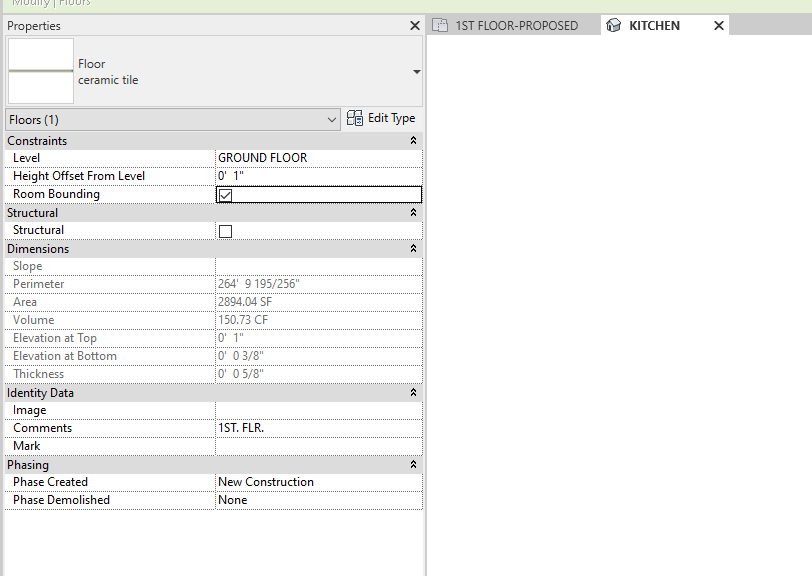Image resolution: width=812 pixels, height=576 pixels.
Task: Disable the Room Bounding checkbox
Action: (224, 194)
